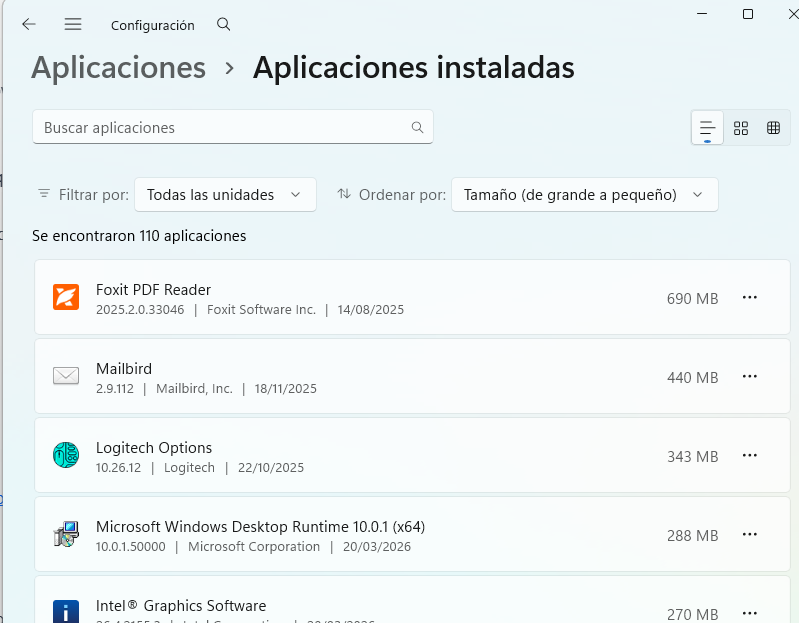Click the Microsoft Corporation publisher text
Viewport: 799px width, 623px height.
[x=254, y=547]
